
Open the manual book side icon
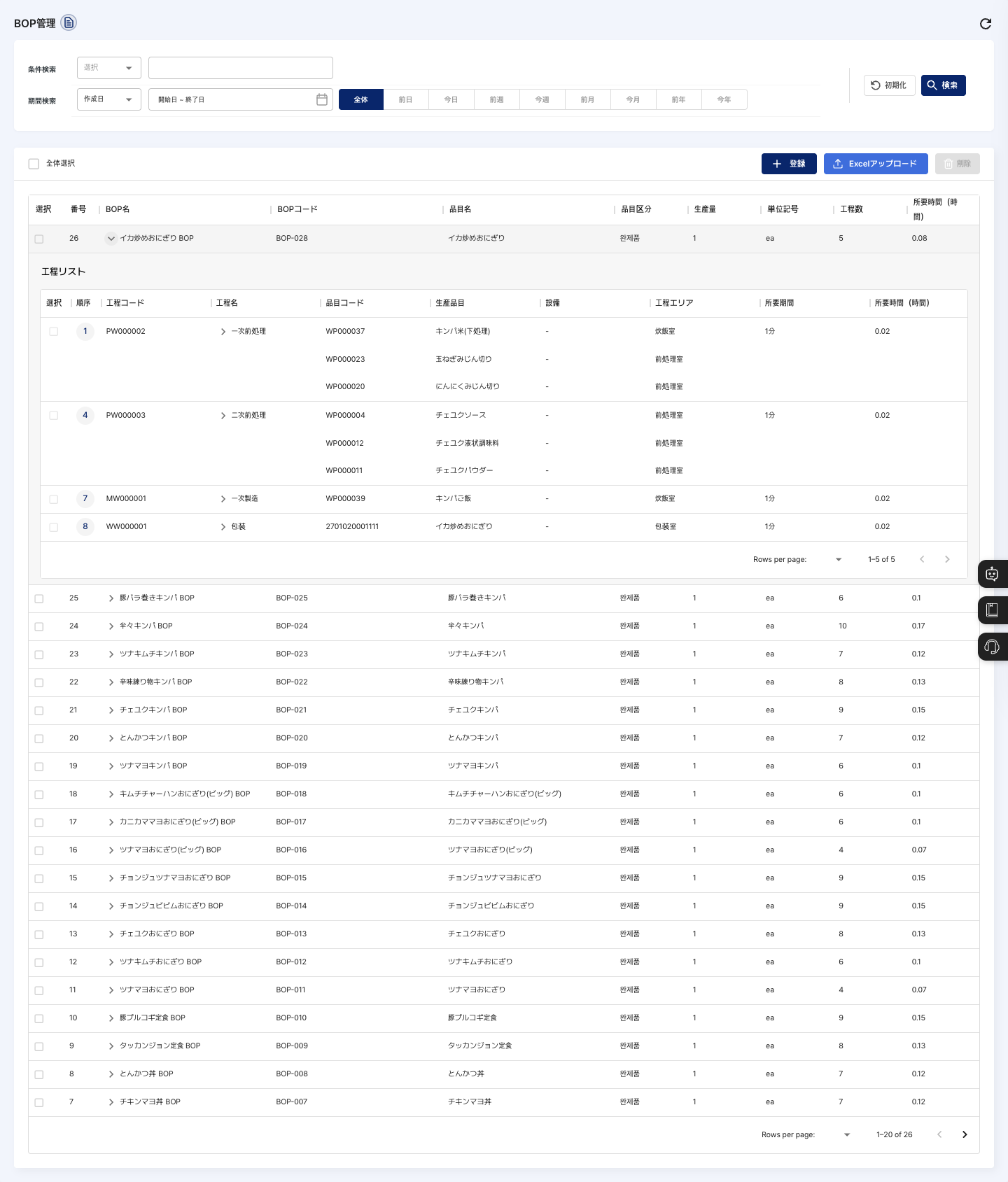pos(992,610)
